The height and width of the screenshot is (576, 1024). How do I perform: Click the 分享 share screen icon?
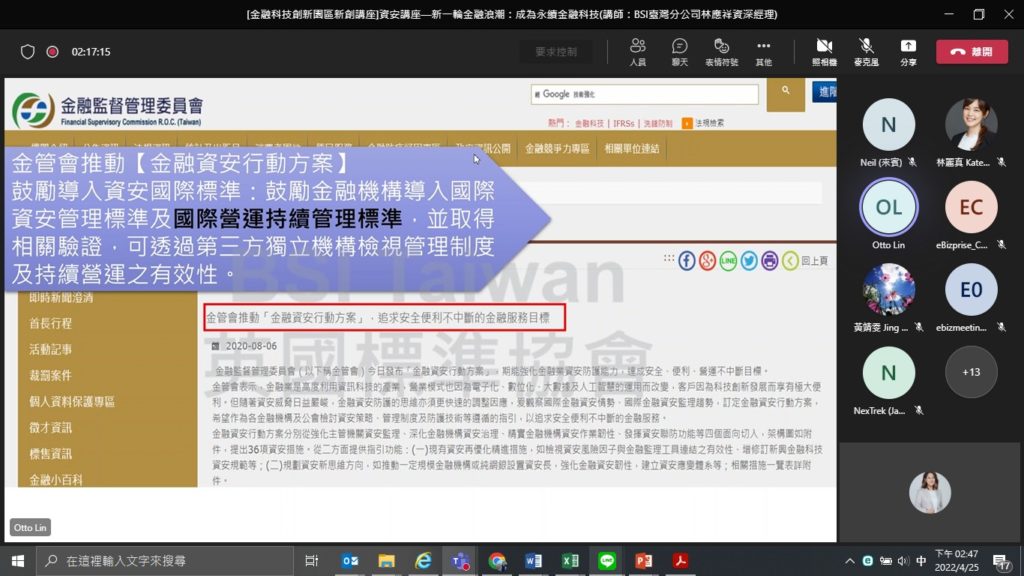coord(908,52)
